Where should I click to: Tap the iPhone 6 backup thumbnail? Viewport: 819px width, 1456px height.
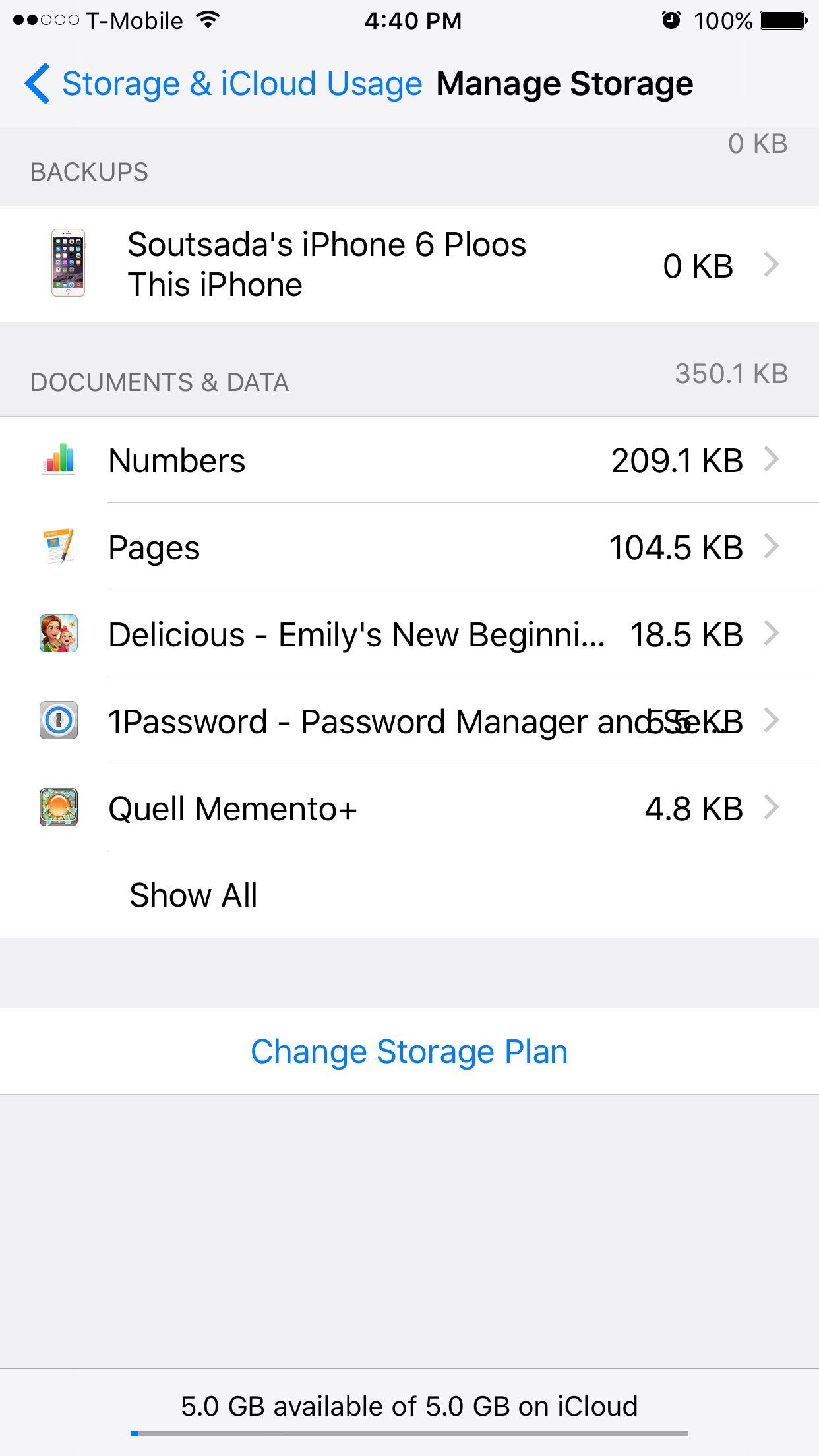point(69,264)
